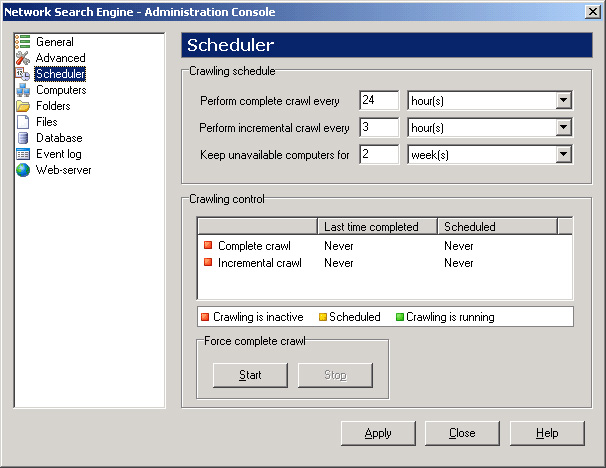Click the Event log icon

(x=23, y=154)
